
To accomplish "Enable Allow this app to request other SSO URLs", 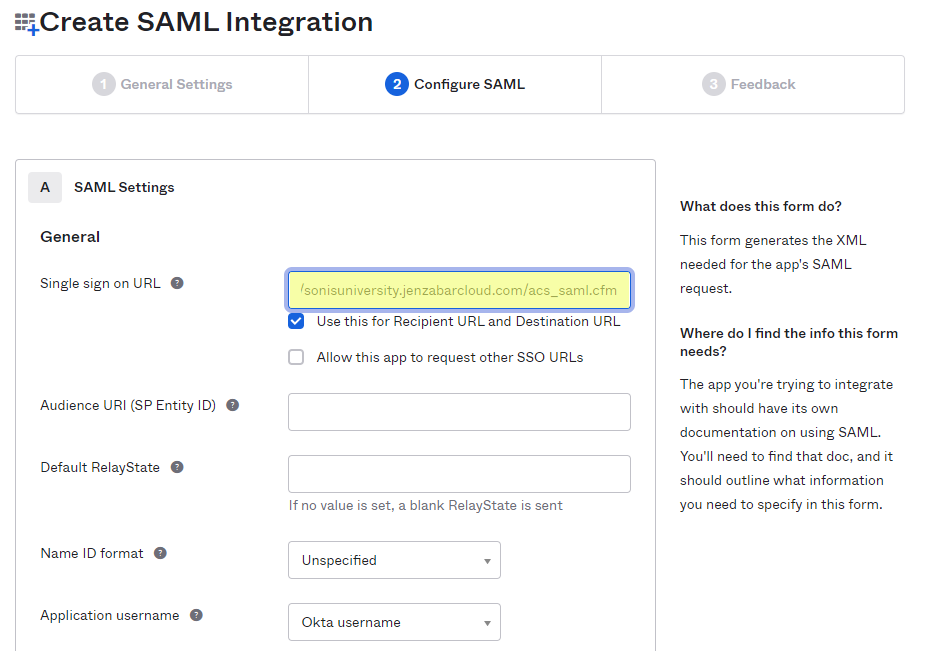I will point(296,356).
